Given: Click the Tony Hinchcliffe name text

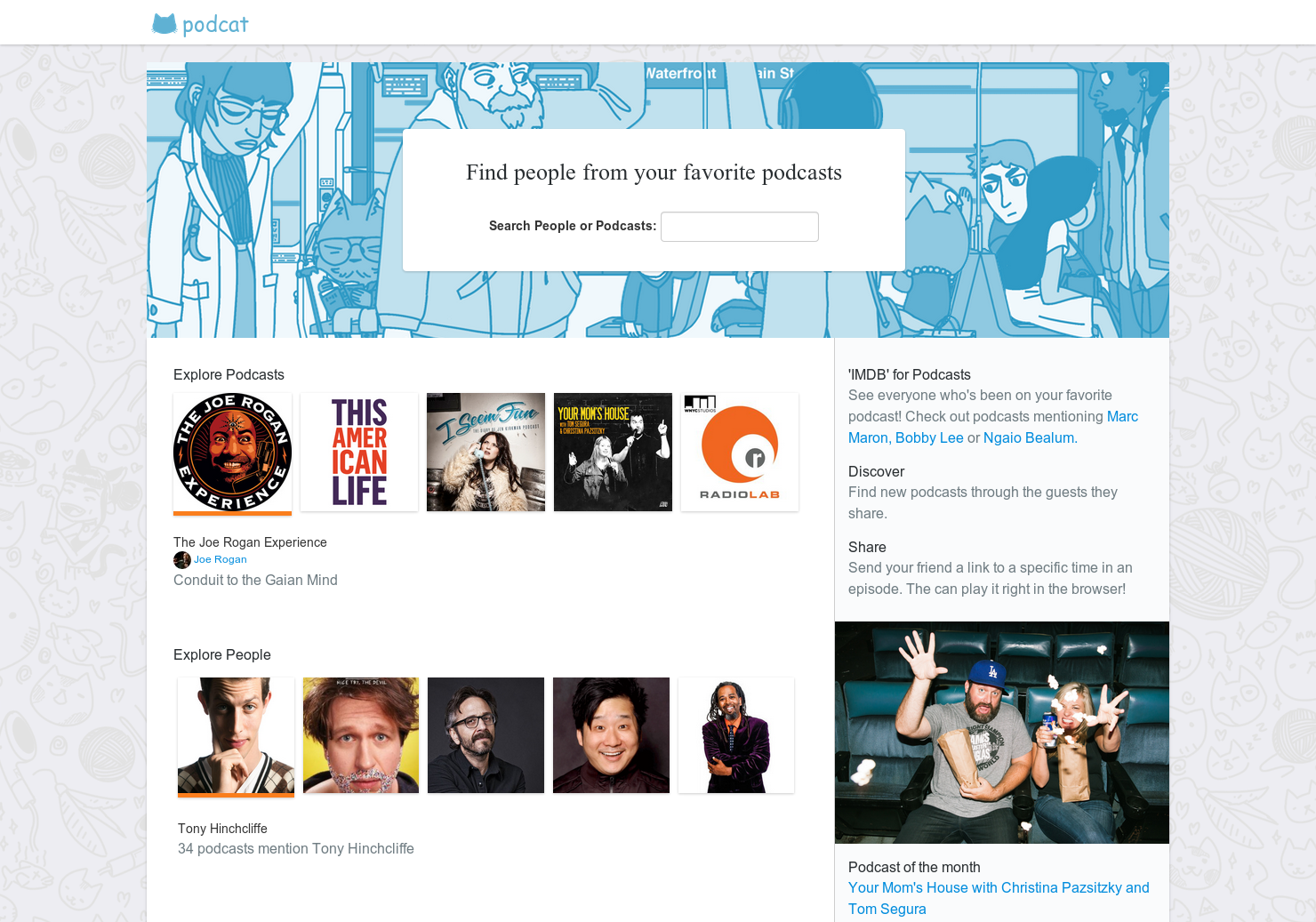Looking at the screenshot, I should pos(222,829).
